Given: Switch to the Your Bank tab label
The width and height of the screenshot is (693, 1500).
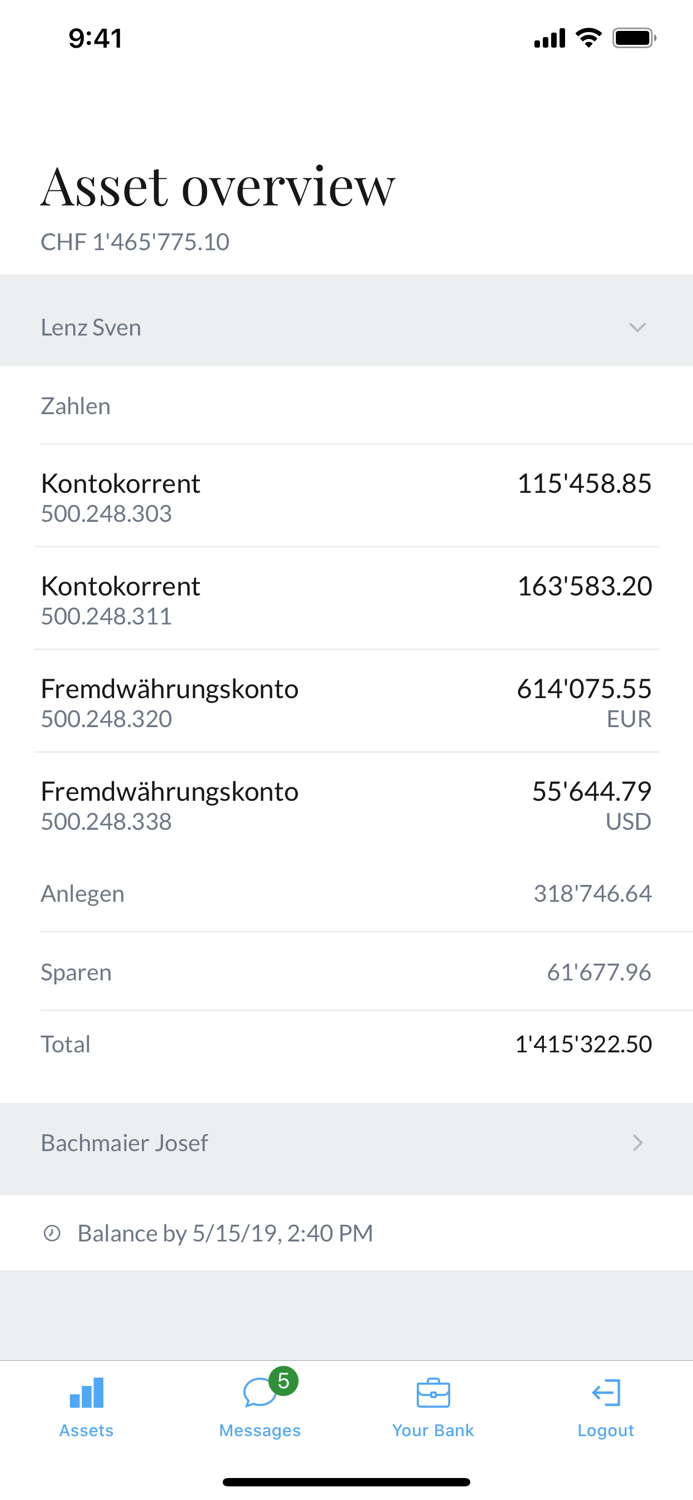Looking at the screenshot, I should pyautogui.click(x=433, y=1430).
